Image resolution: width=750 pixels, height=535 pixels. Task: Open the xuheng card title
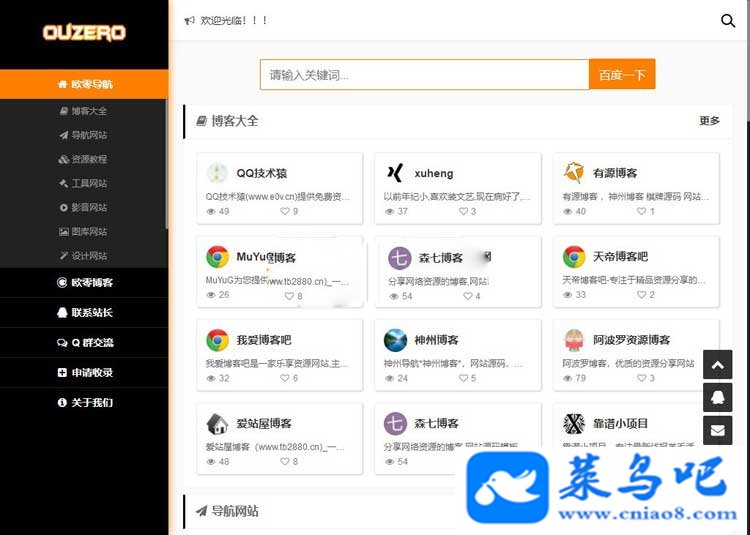[434, 173]
